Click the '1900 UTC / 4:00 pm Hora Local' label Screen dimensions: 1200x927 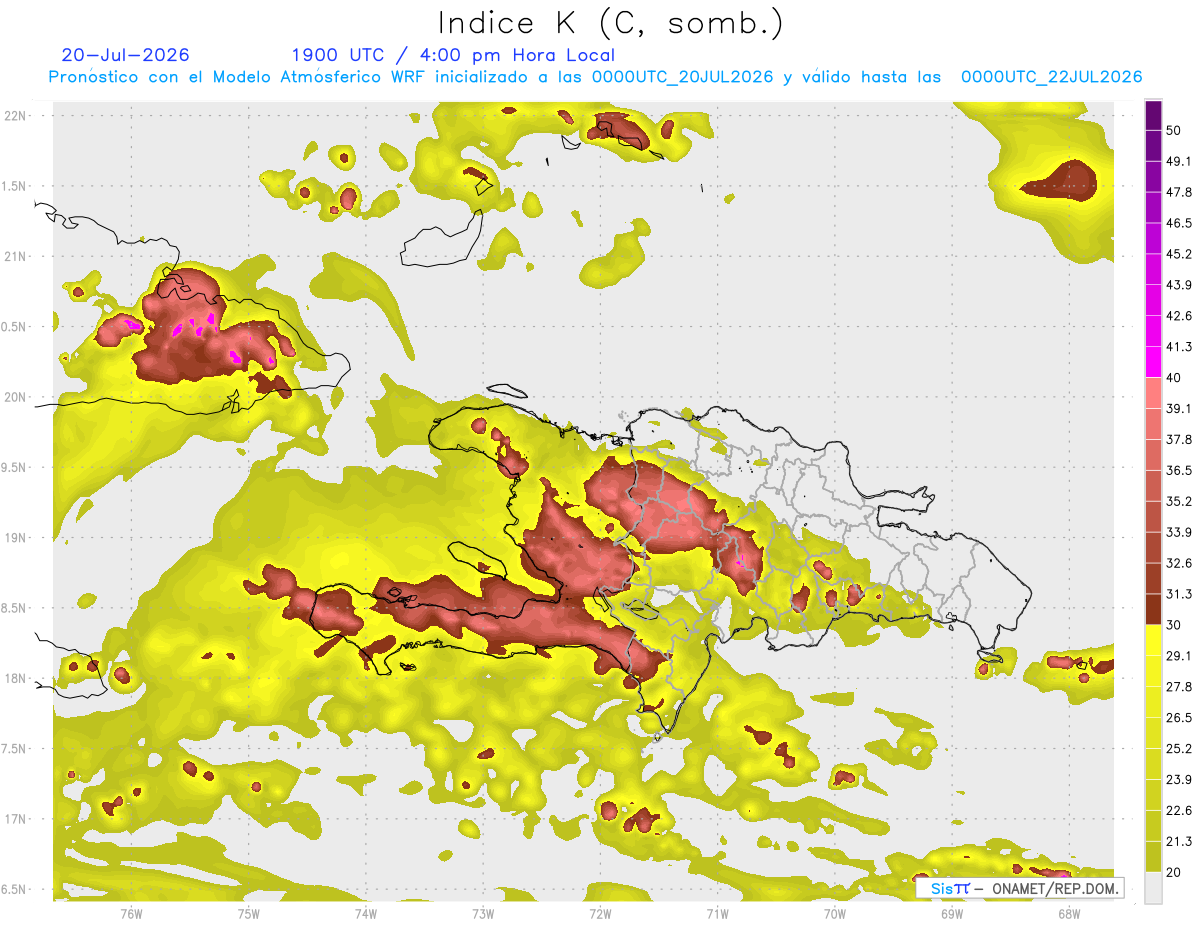453,55
